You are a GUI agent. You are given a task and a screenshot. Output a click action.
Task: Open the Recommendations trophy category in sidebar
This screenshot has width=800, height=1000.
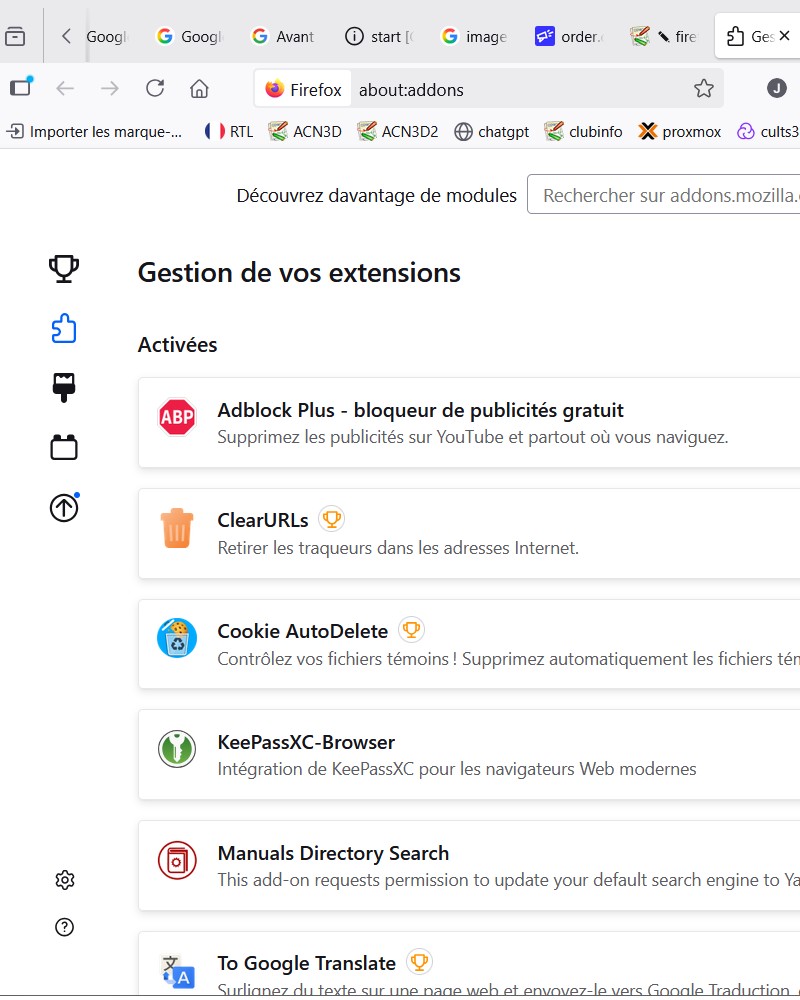64,268
